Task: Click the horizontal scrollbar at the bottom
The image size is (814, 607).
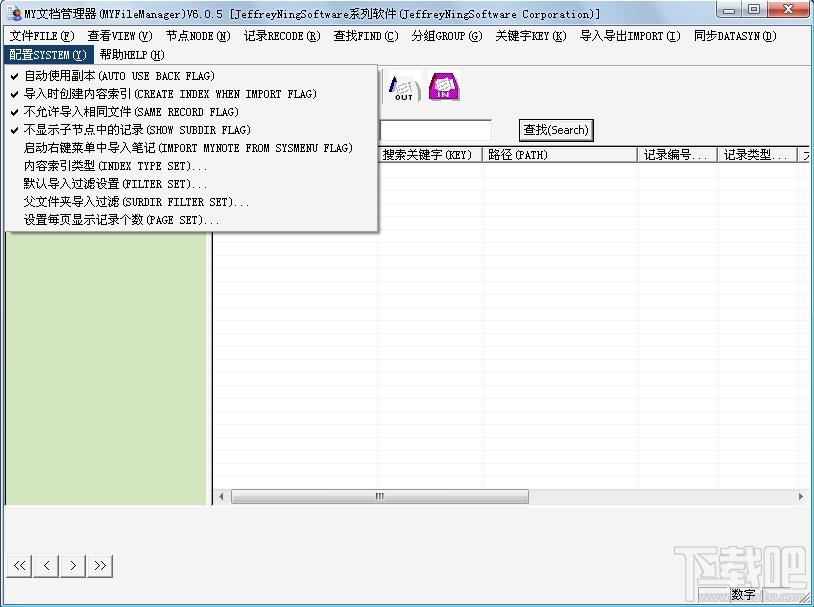Action: (x=380, y=496)
